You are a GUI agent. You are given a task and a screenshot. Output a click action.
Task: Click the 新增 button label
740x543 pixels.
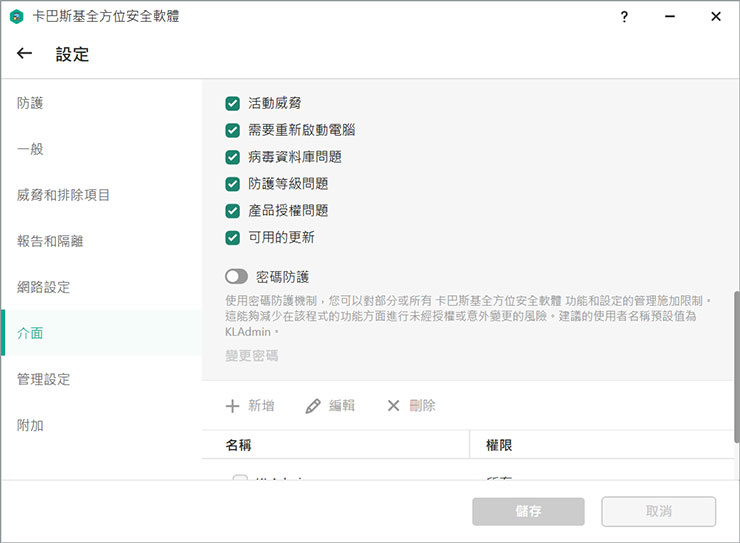point(261,406)
